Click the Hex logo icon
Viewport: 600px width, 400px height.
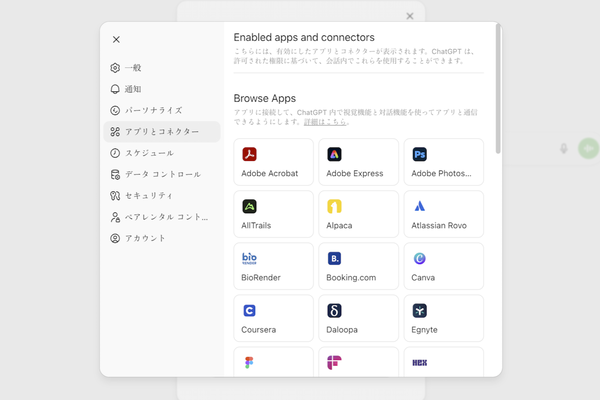420,362
